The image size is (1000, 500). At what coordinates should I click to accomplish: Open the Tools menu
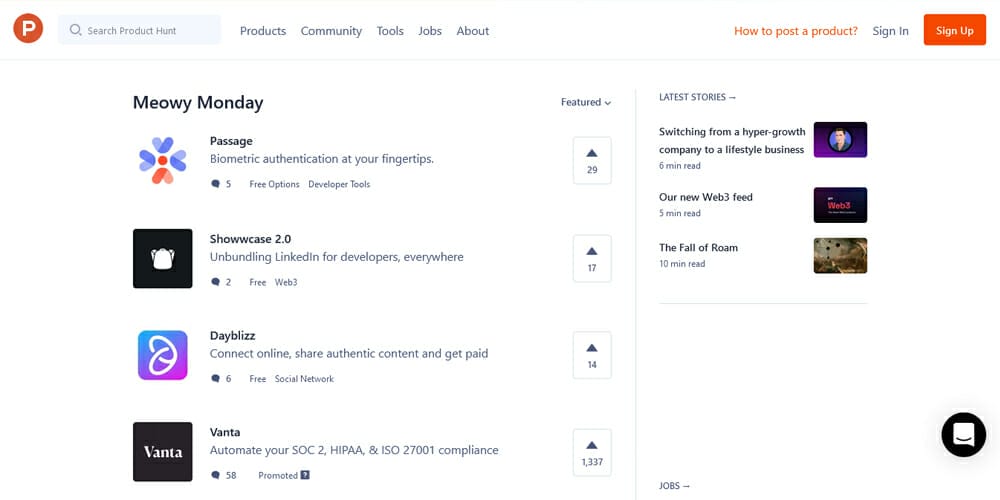click(390, 31)
